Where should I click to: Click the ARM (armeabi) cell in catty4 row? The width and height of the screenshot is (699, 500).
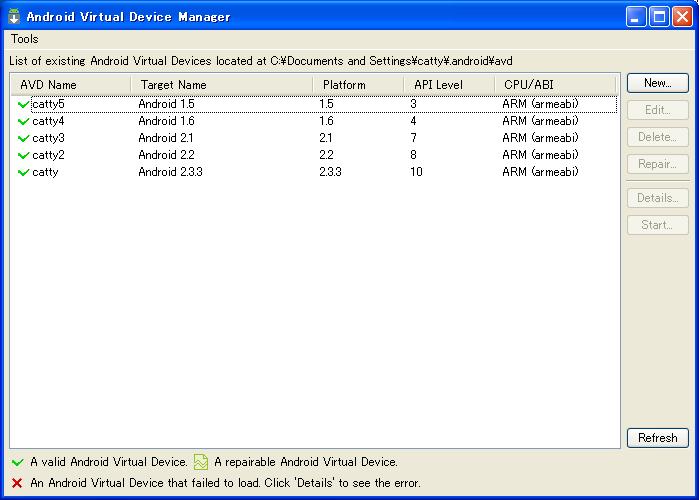(x=540, y=121)
